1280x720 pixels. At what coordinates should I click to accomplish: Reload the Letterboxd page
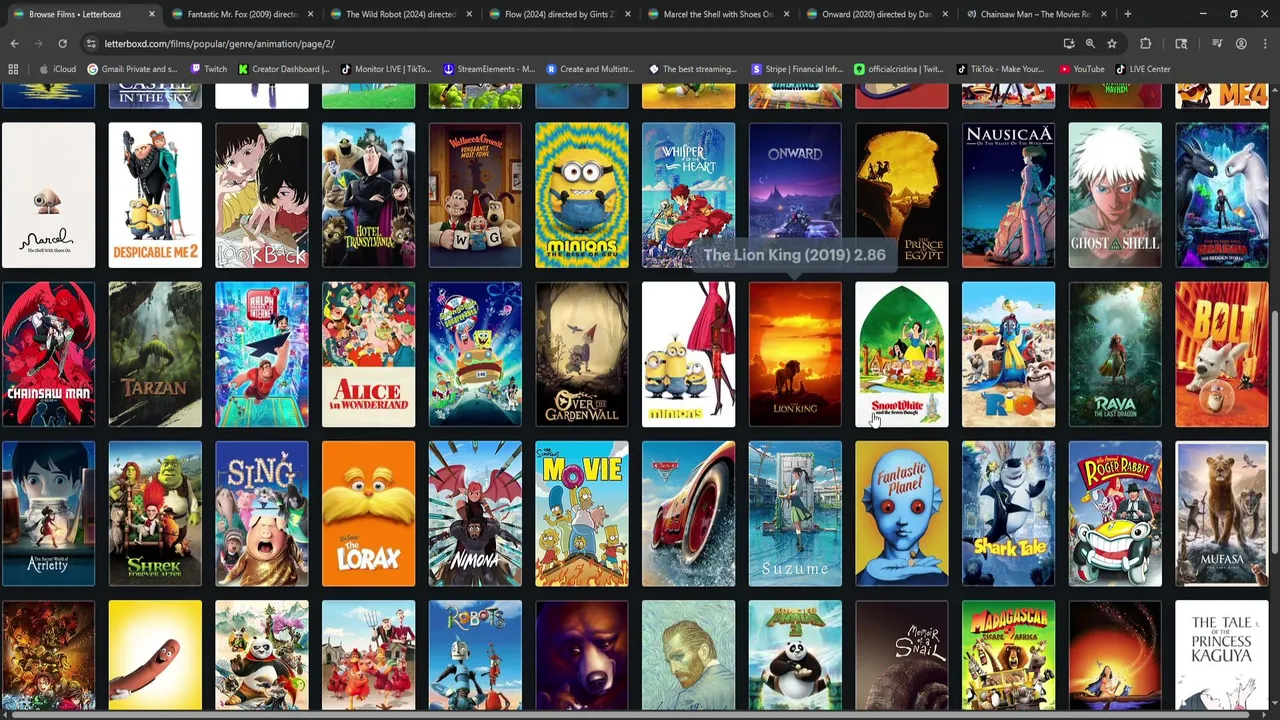click(x=62, y=44)
